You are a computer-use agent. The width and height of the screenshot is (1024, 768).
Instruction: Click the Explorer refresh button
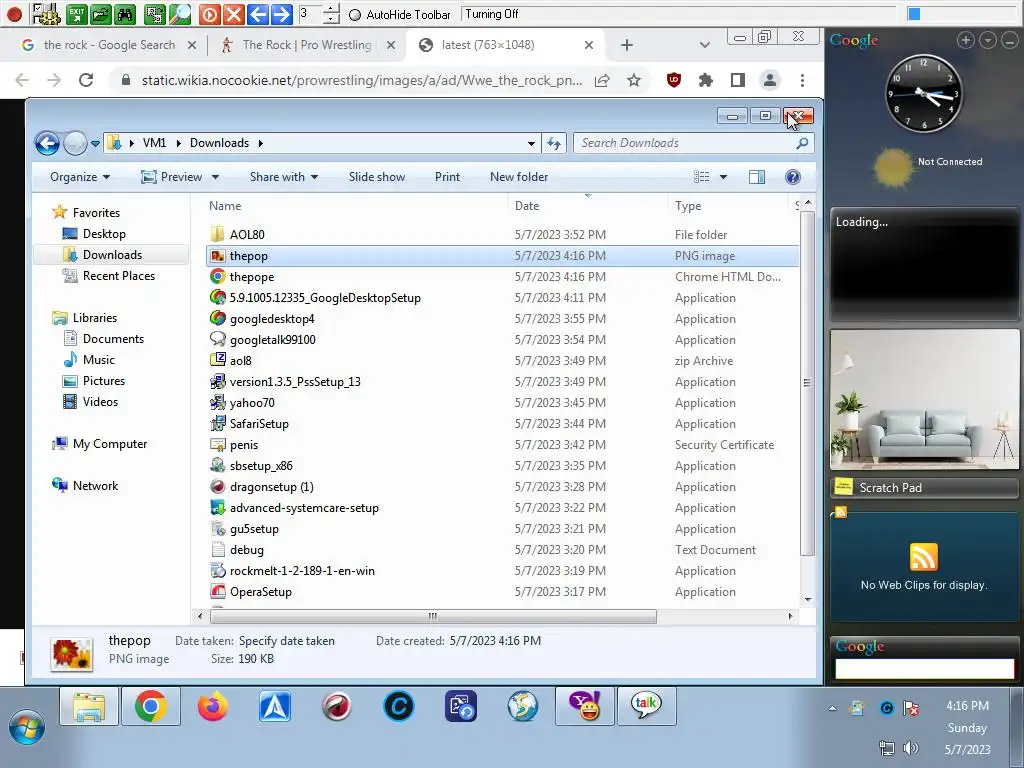tap(554, 143)
